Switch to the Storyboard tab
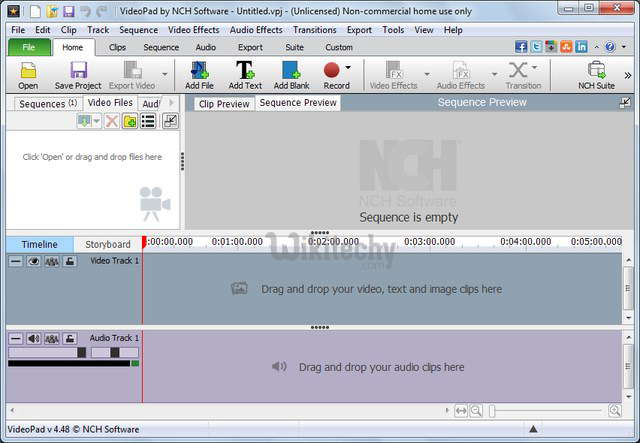 click(x=107, y=244)
